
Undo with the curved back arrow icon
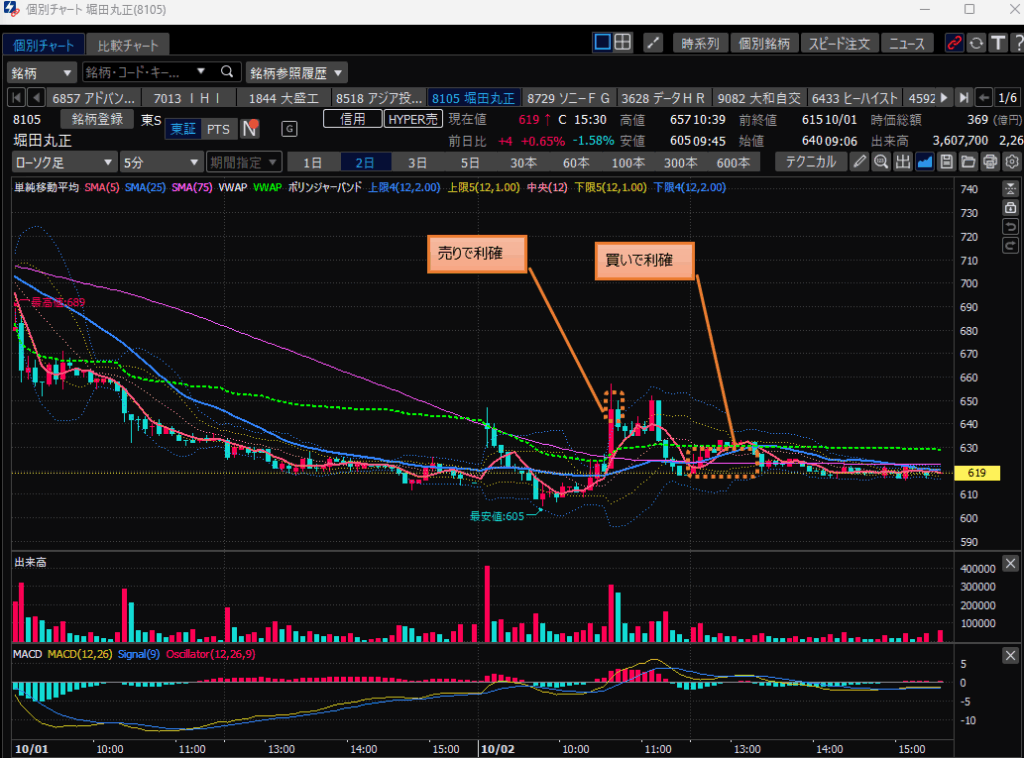tap(1011, 226)
